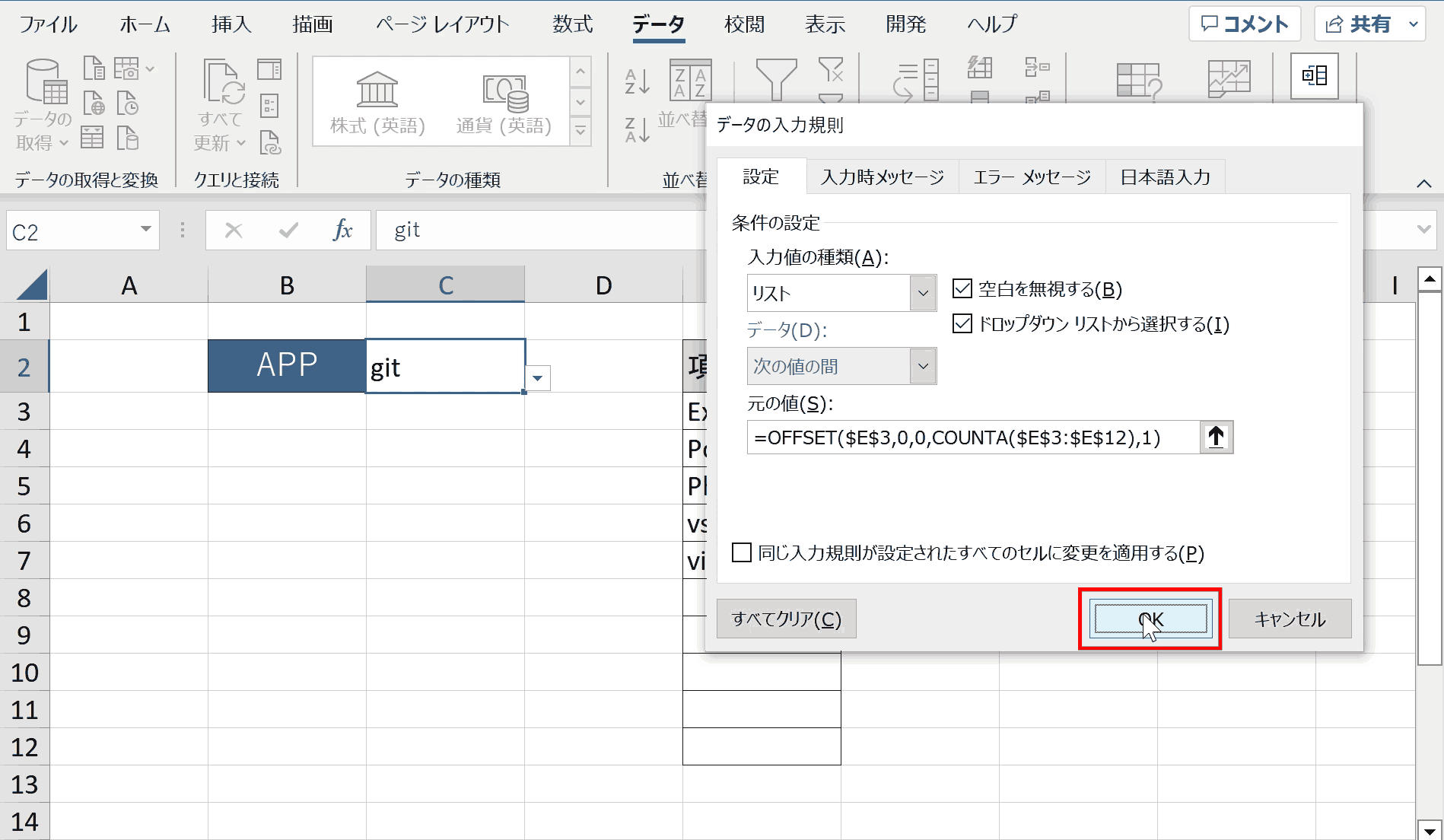The height and width of the screenshot is (840, 1444).
Task: Switch to the エラー メッセージ tab
Action: [x=1032, y=177]
